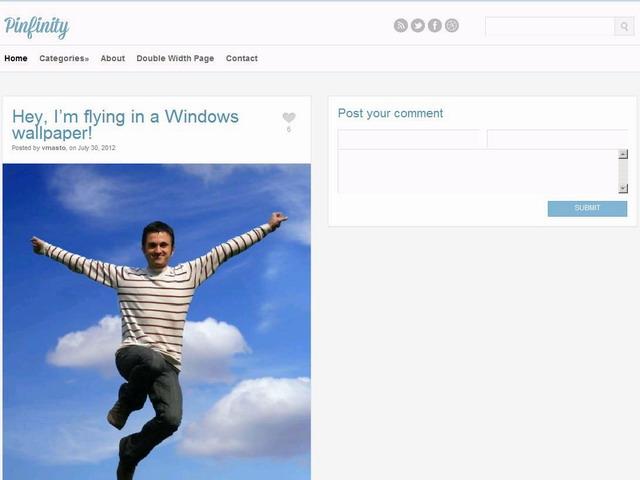The image size is (640, 480).
Task: Open author link vmasto
Action: pyautogui.click(x=53, y=148)
